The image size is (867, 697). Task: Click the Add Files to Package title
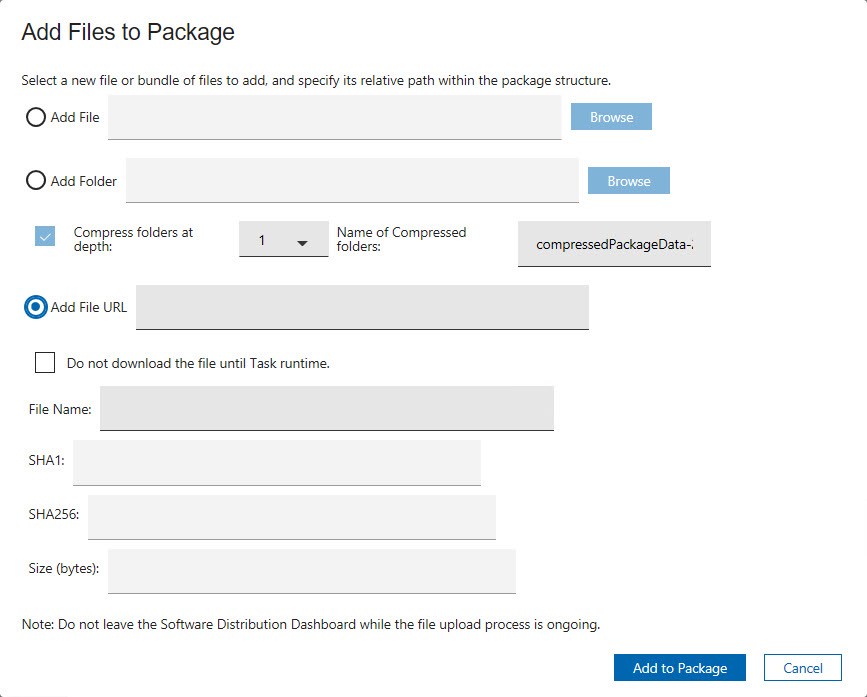pyautogui.click(x=126, y=32)
